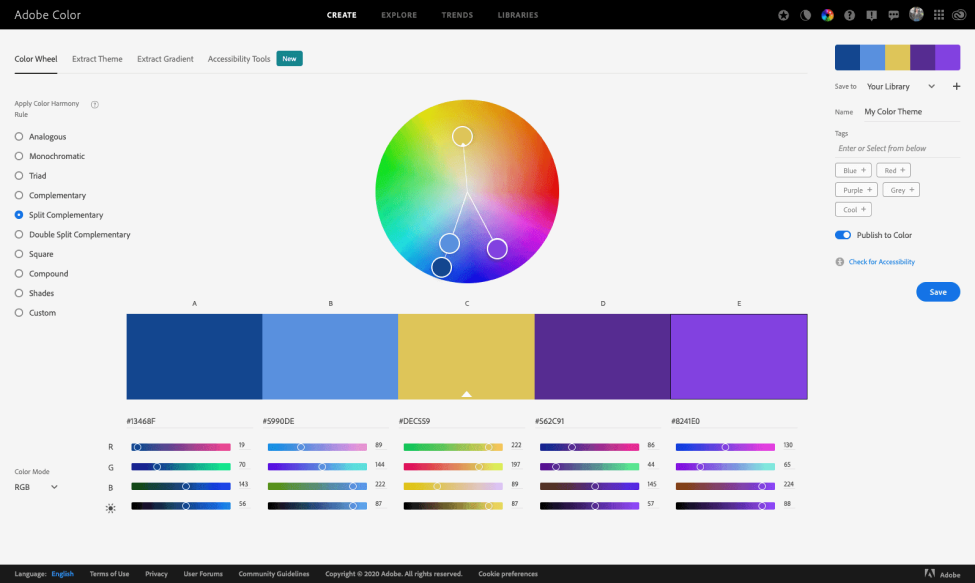Select the yellow color swatch C

coord(466,357)
